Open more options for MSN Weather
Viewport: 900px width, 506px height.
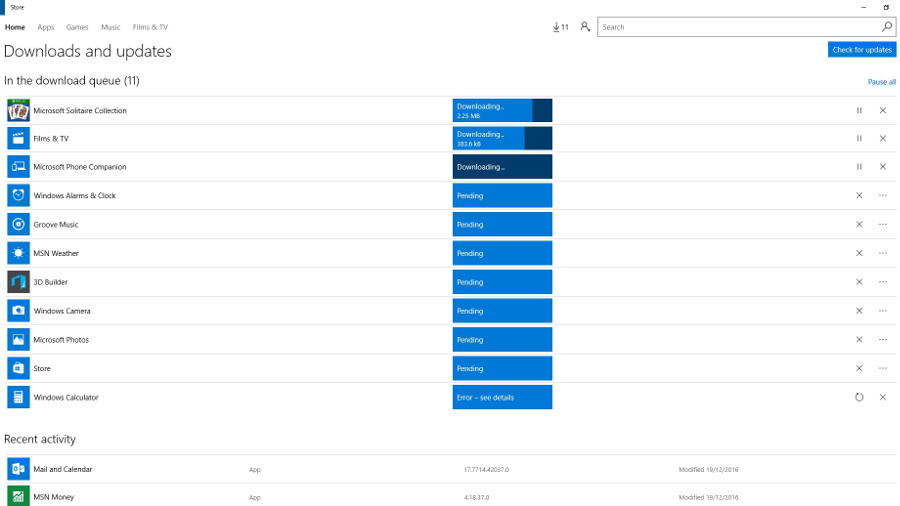click(883, 253)
